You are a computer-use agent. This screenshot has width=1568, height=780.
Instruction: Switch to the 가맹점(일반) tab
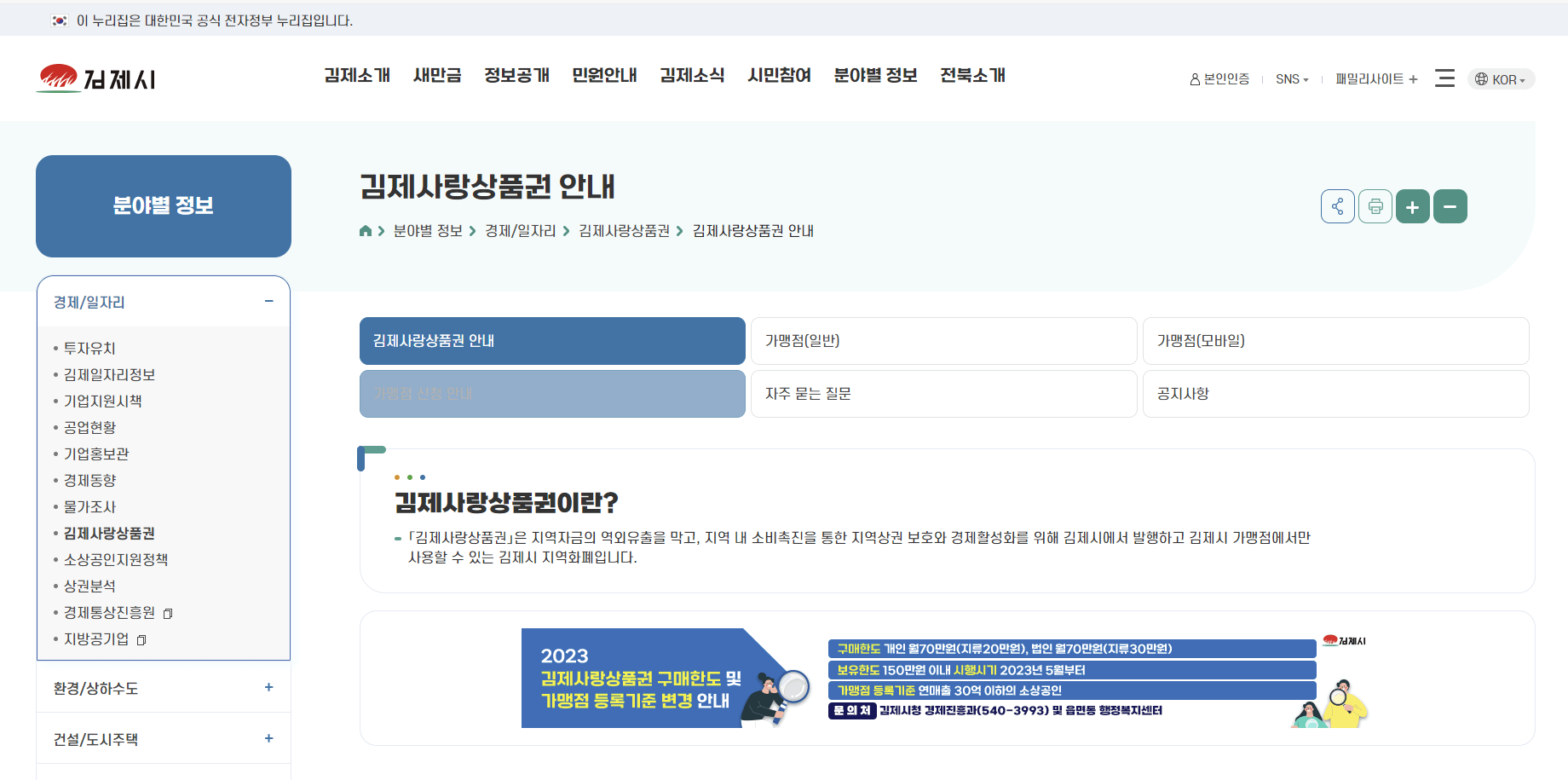click(x=943, y=340)
